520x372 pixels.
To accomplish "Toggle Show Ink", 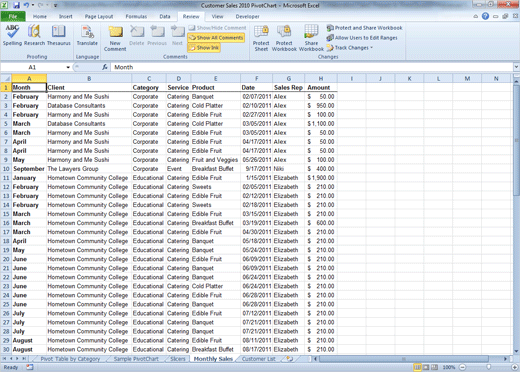I will pyautogui.click(x=204, y=48).
